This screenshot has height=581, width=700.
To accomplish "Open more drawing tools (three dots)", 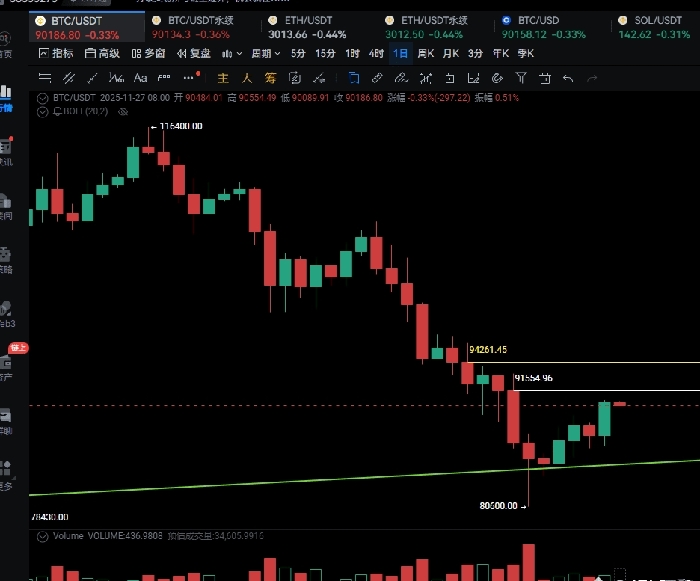I will [188, 77].
